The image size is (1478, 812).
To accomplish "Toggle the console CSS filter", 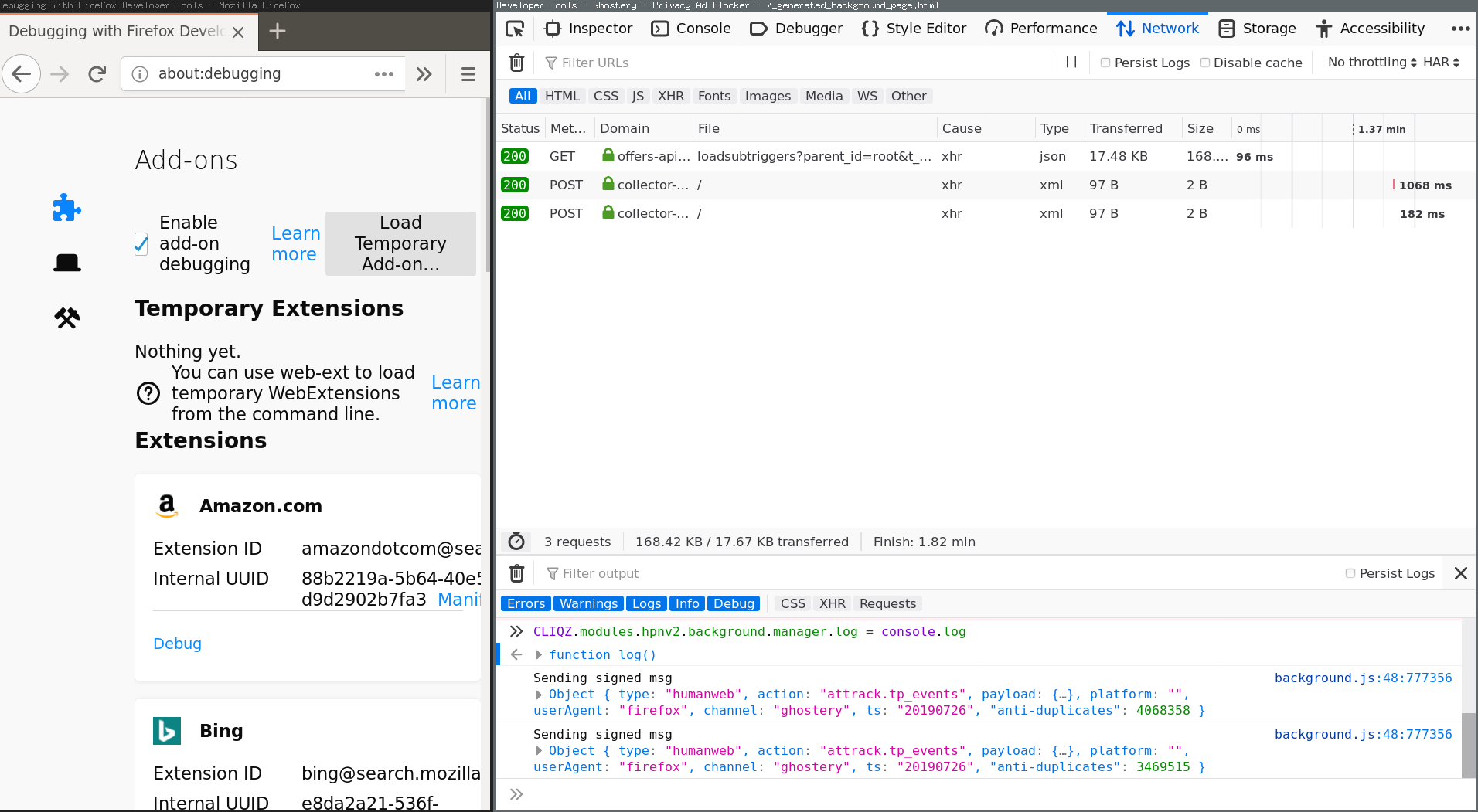I will pyautogui.click(x=792, y=603).
